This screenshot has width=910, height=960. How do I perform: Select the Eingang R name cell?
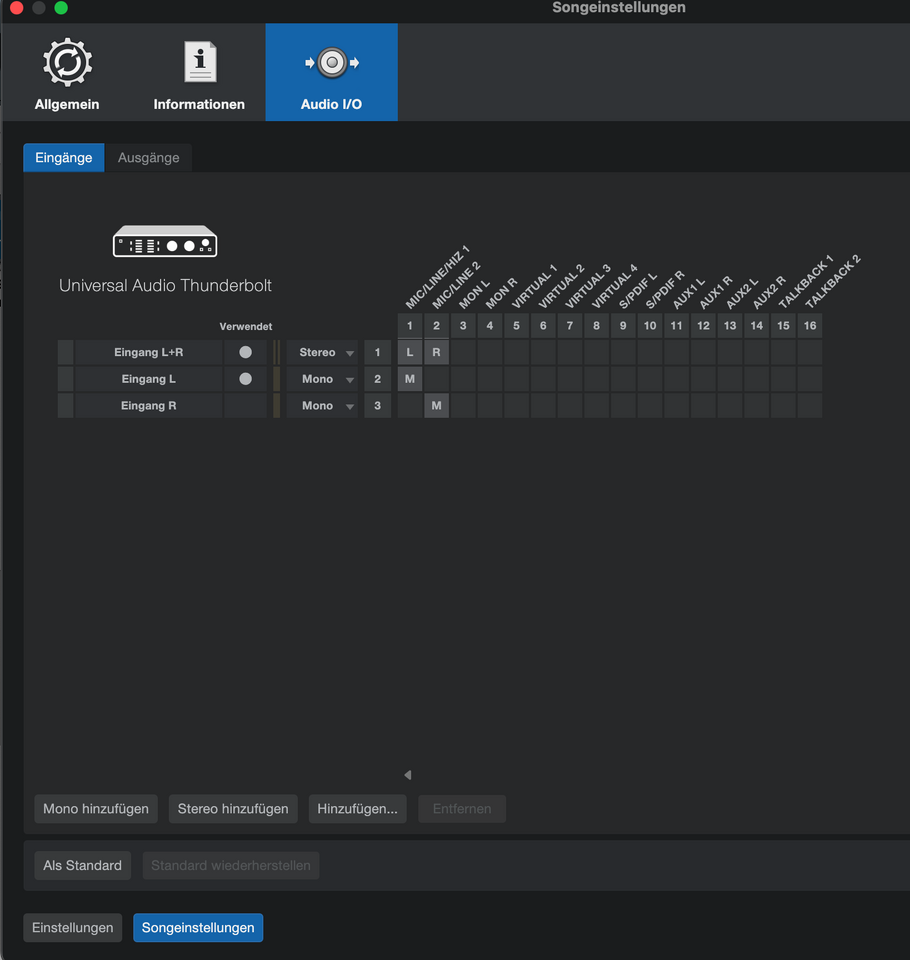pos(149,406)
